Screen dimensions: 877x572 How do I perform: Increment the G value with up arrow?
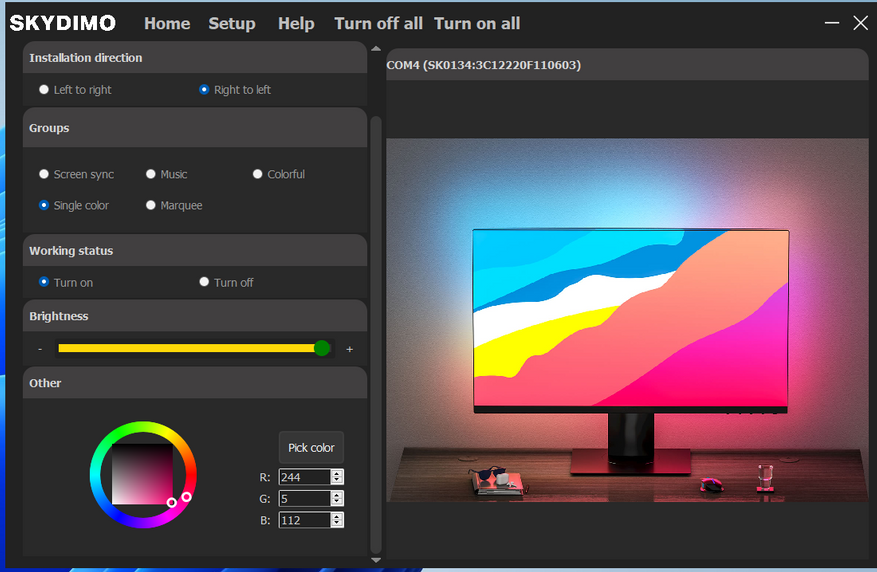tap(337, 495)
